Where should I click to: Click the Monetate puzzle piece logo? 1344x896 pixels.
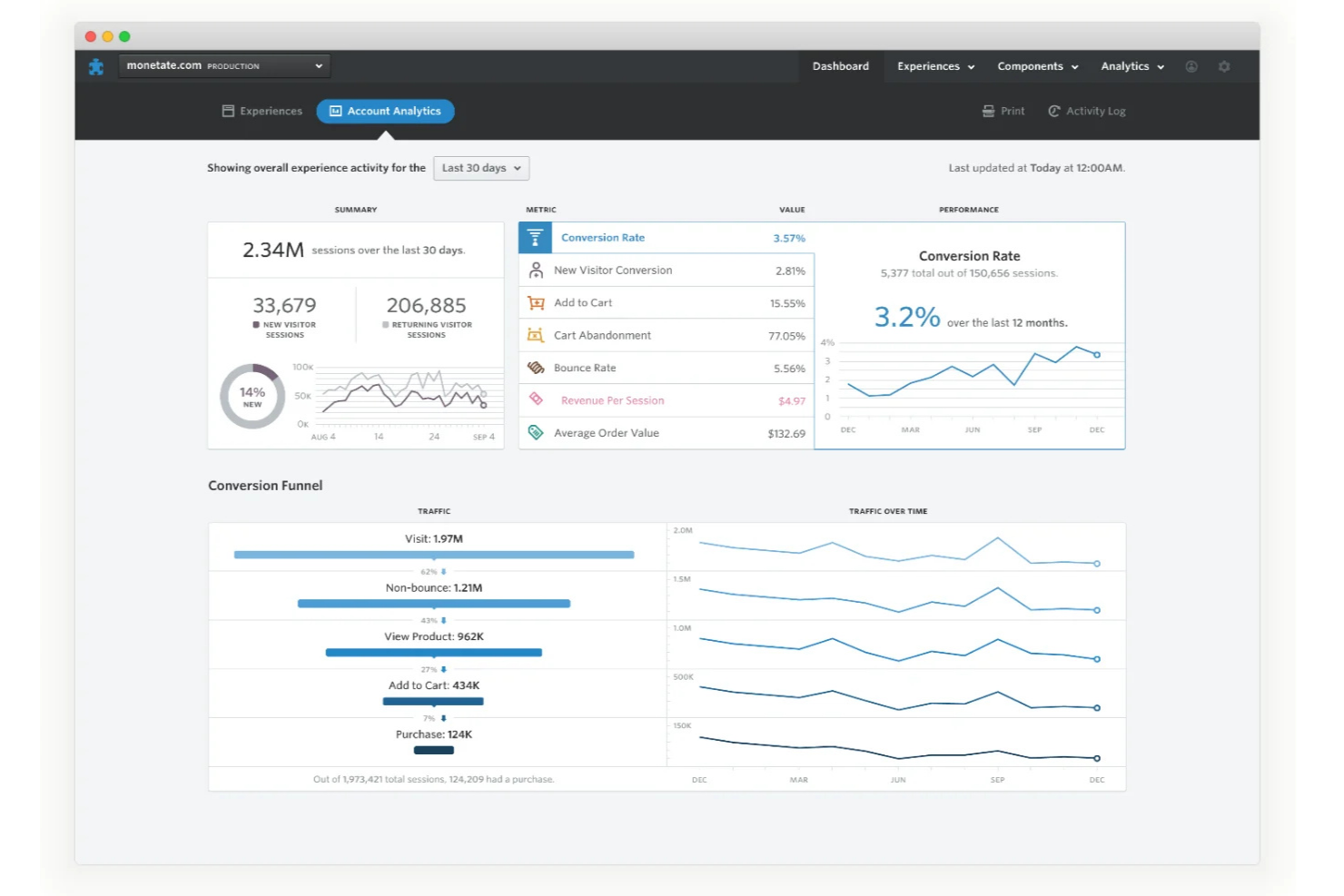click(95, 65)
